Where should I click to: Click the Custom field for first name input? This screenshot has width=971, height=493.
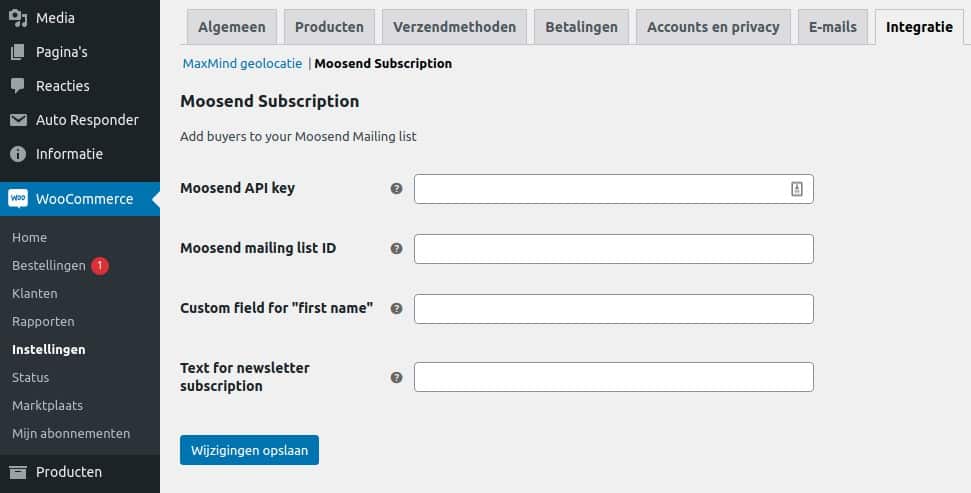click(x=614, y=309)
